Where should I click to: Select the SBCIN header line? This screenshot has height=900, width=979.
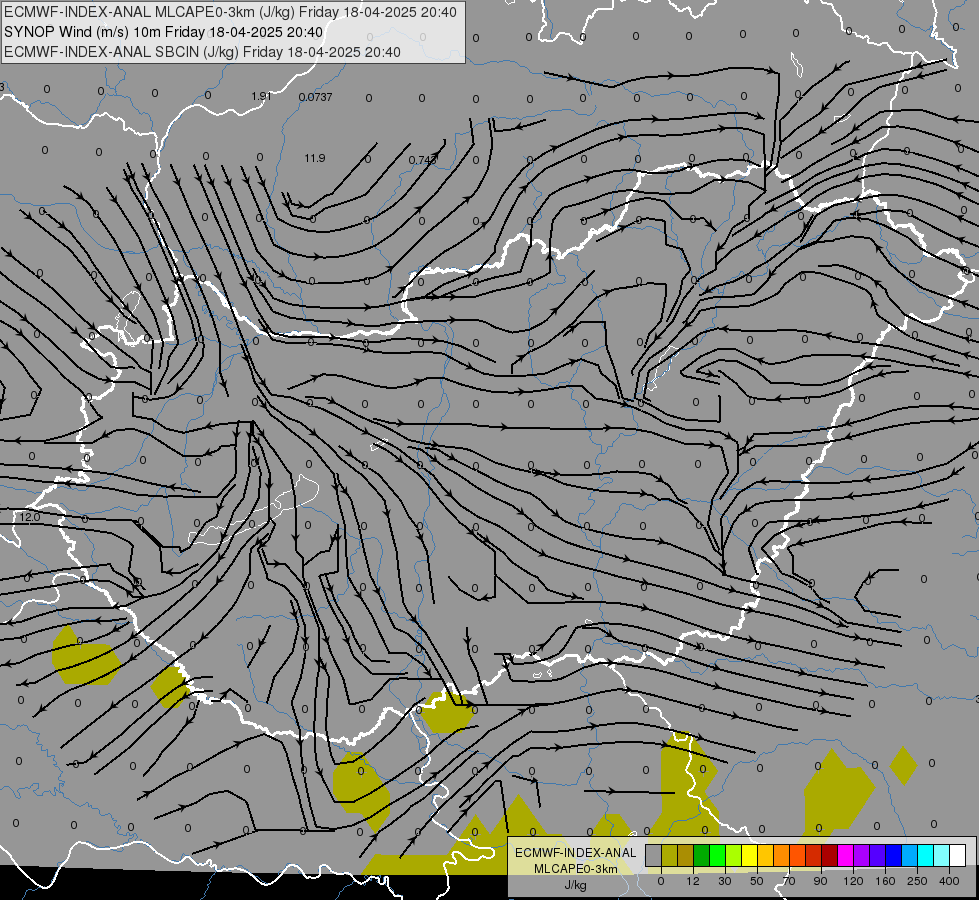pyautogui.click(x=202, y=52)
